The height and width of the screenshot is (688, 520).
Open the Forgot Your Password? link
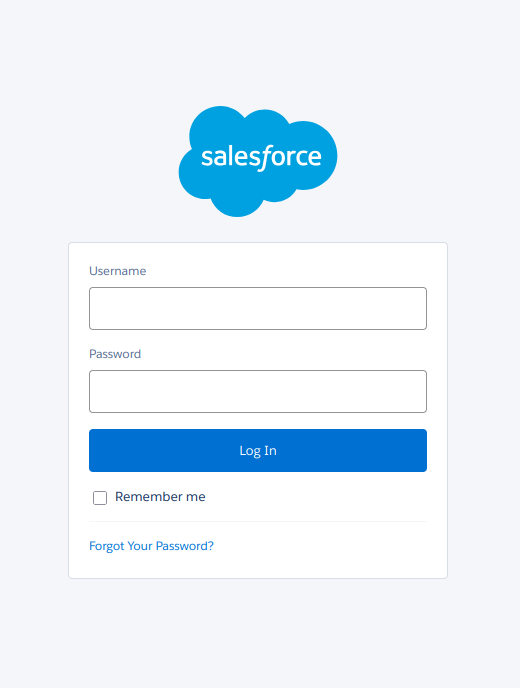pos(151,546)
